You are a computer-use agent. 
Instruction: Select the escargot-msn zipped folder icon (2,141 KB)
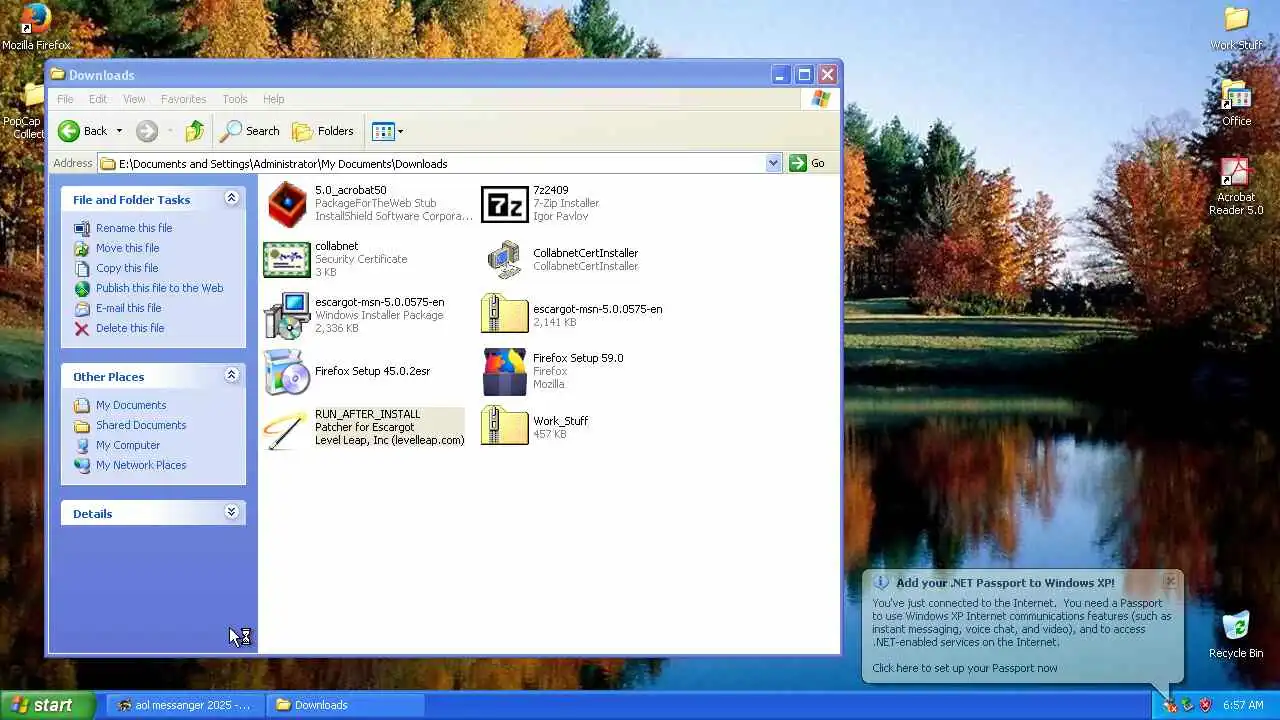[x=505, y=314]
